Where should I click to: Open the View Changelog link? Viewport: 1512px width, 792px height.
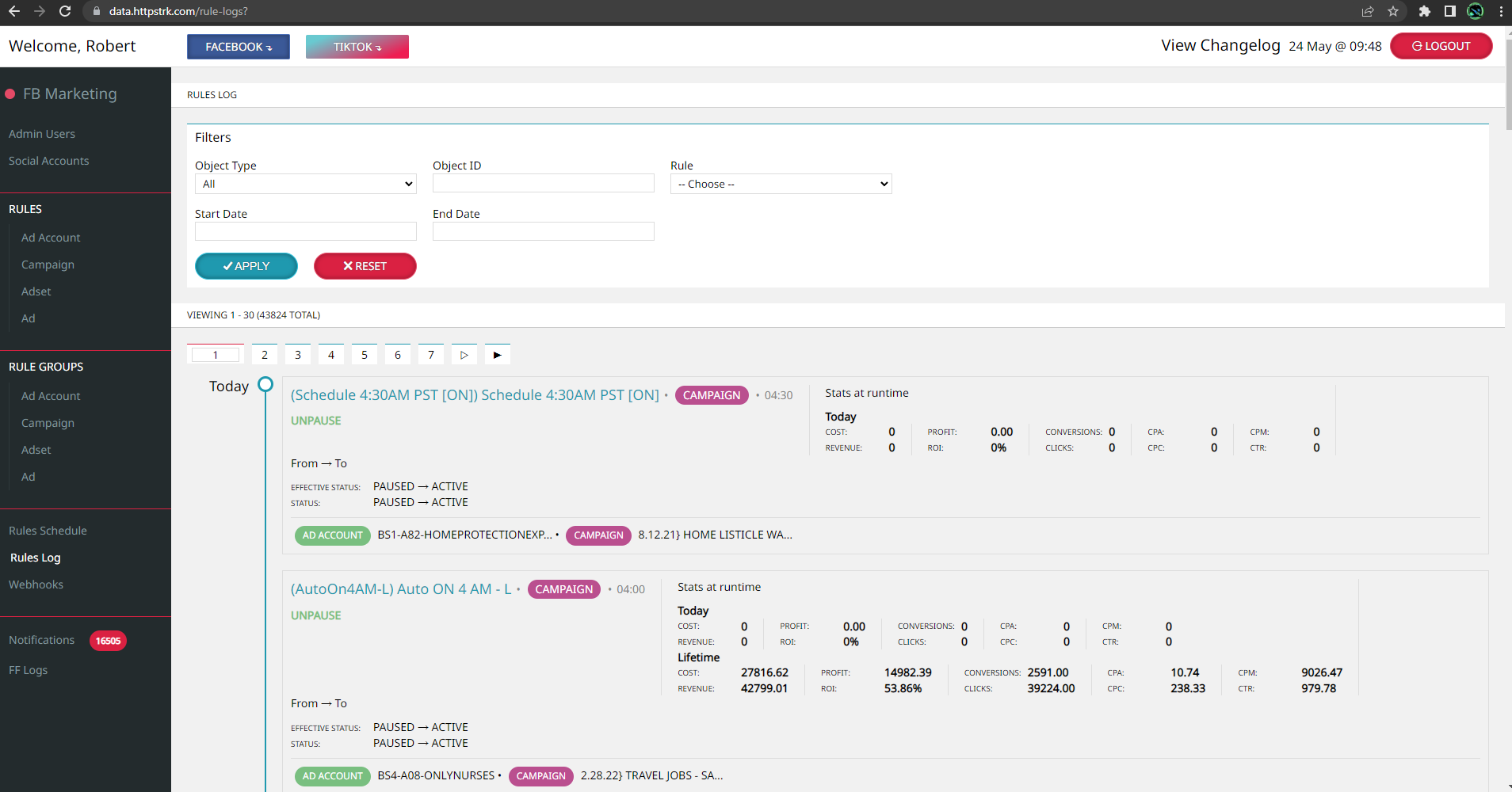coord(1220,45)
